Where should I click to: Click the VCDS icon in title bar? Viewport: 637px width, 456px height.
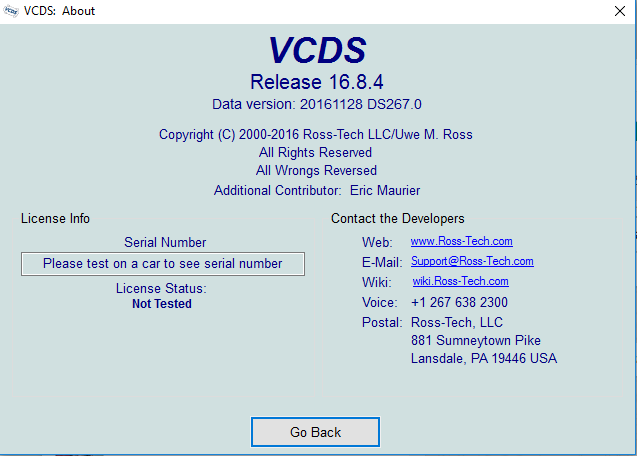click(x=11, y=11)
